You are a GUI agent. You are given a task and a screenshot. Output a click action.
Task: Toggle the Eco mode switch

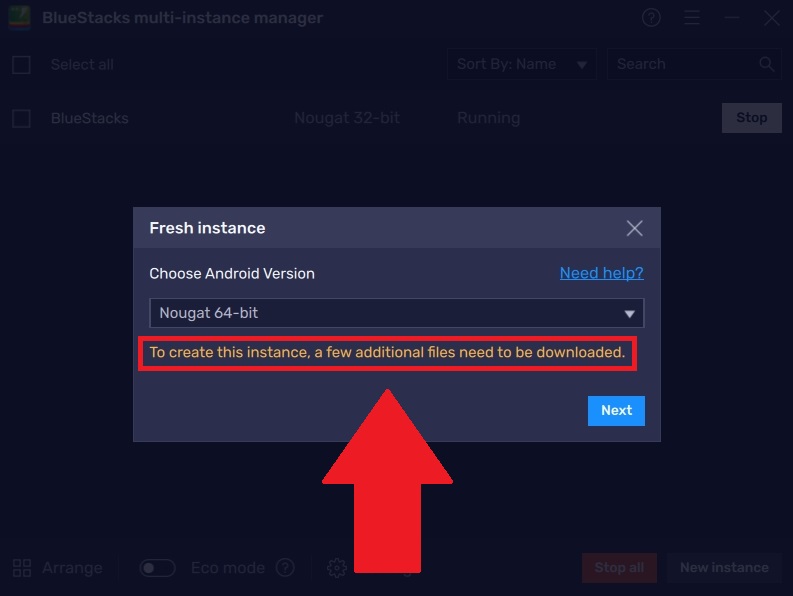point(157,568)
